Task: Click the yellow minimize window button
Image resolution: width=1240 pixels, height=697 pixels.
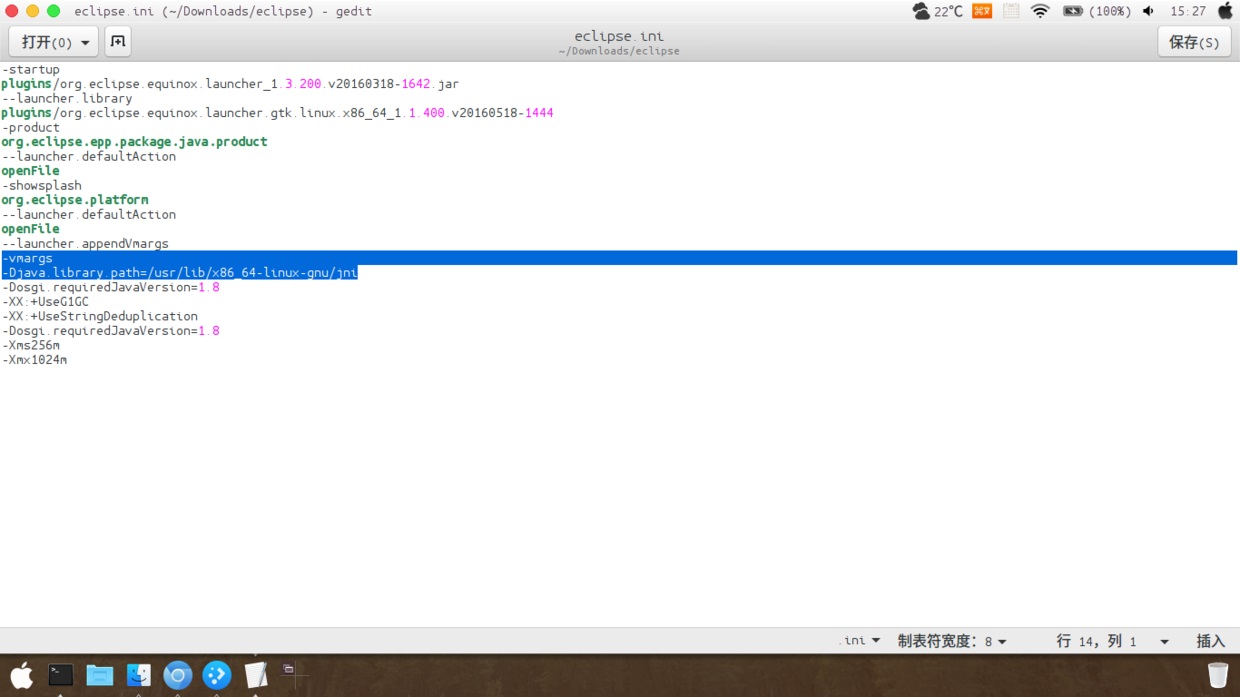Action: [32, 11]
